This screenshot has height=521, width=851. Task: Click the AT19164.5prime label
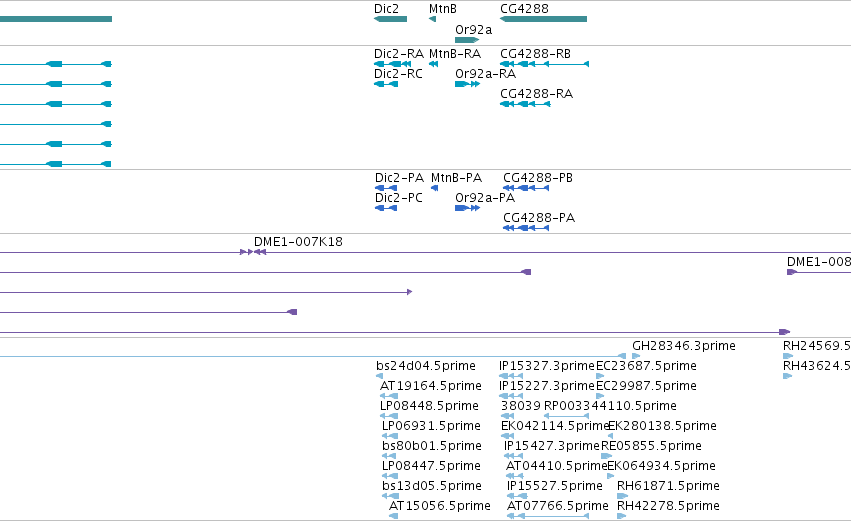(x=430, y=386)
